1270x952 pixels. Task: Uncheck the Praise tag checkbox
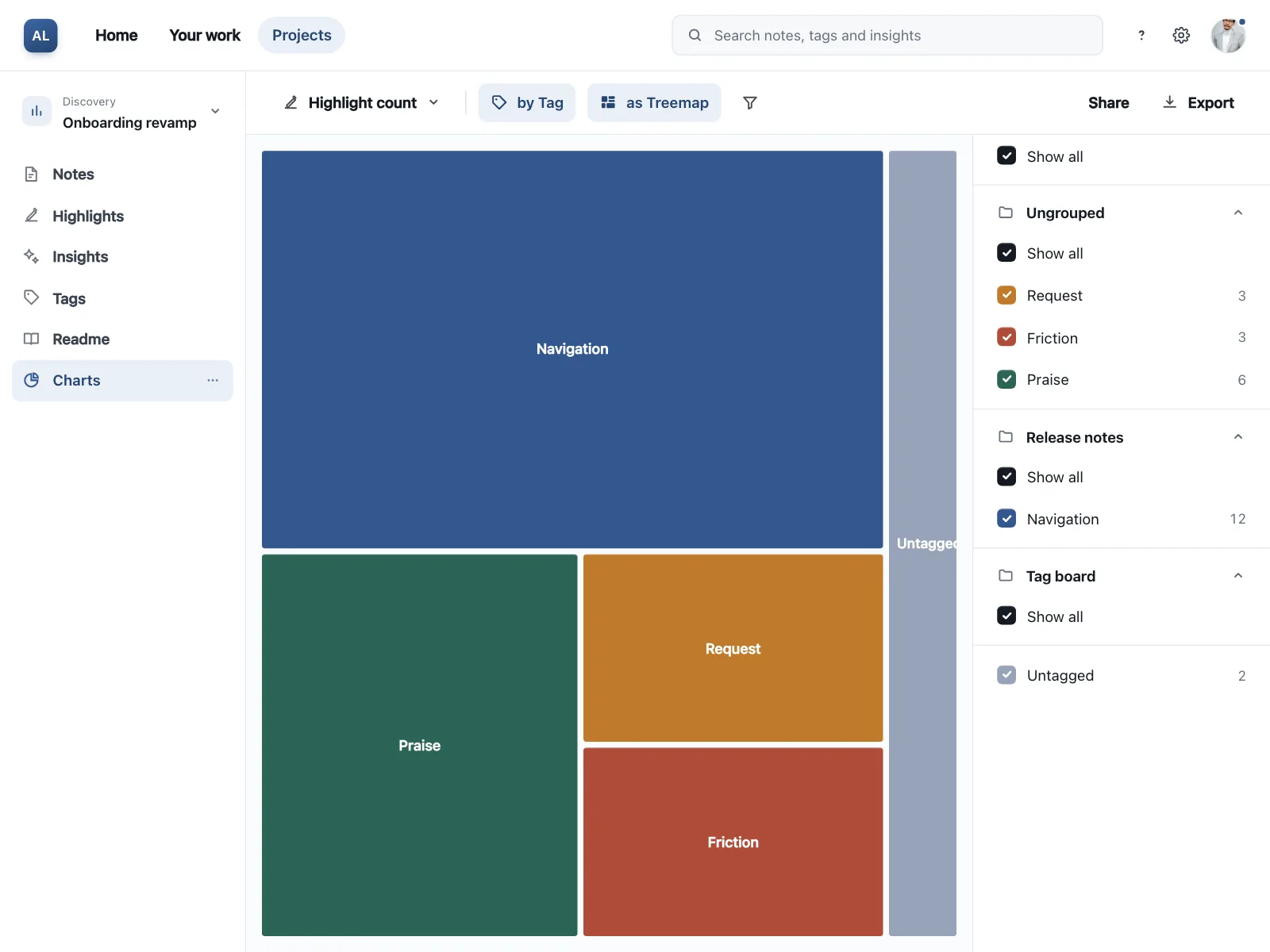pos(1006,379)
